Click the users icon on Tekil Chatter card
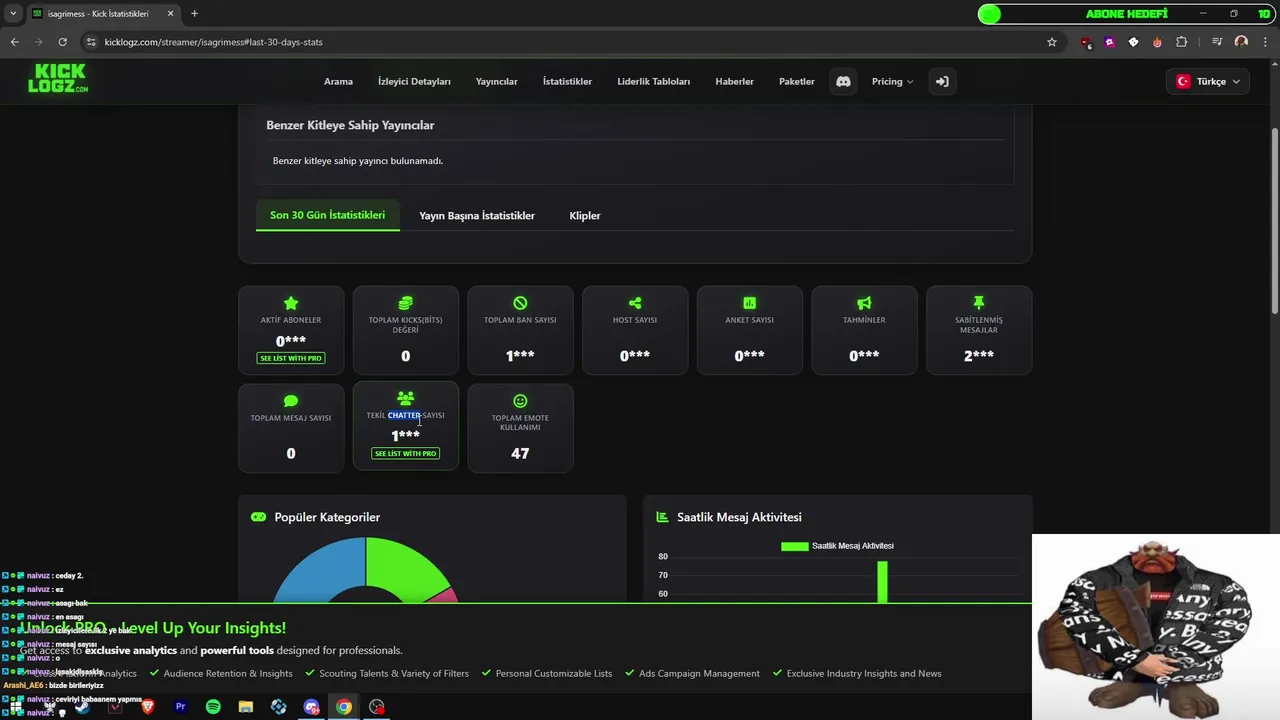Image resolution: width=1280 pixels, height=720 pixels. (x=405, y=398)
